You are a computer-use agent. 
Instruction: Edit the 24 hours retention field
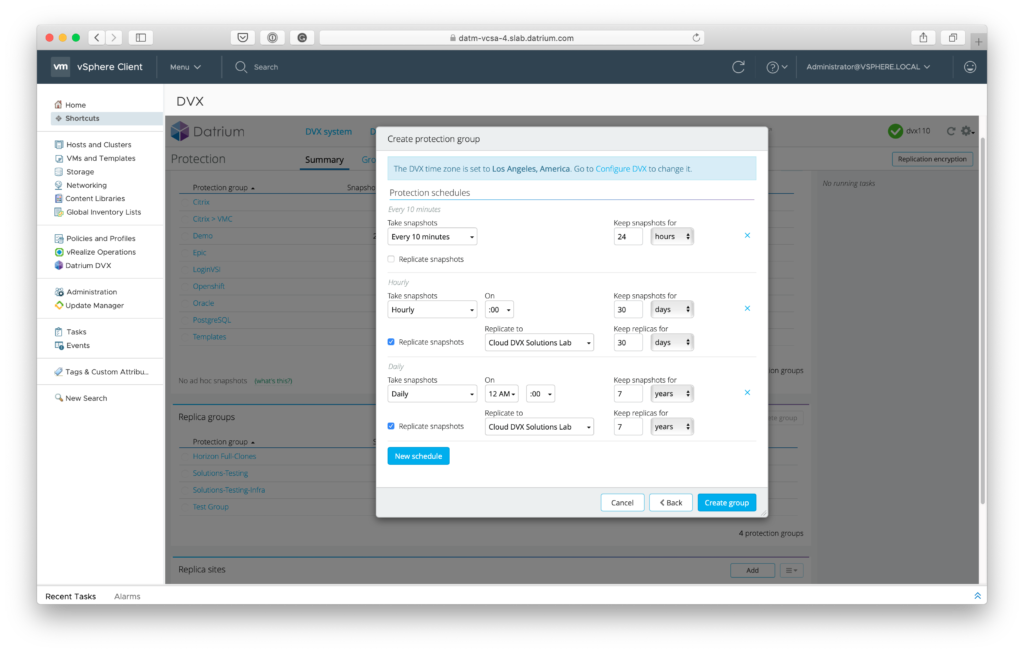(x=628, y=236)
